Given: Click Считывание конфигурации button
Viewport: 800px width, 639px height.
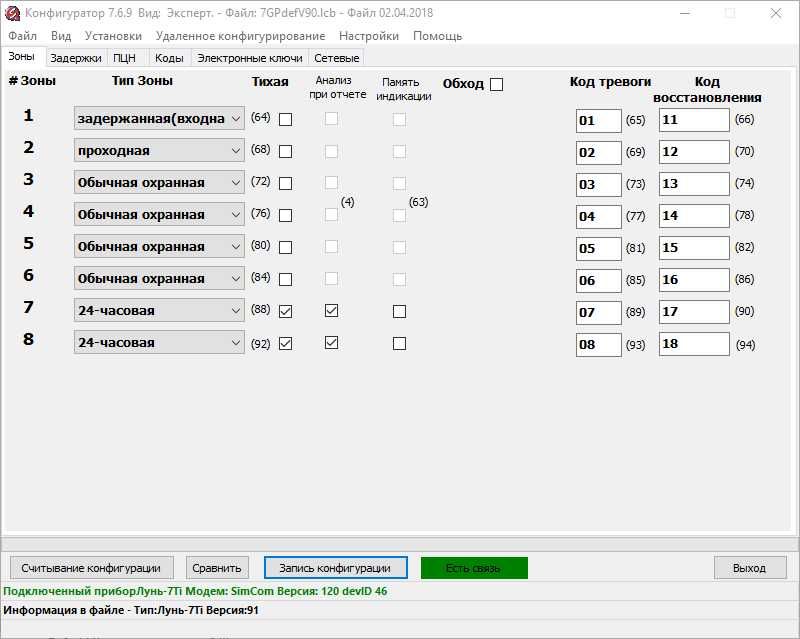Looking at the screenshot, I should coord(91,568).
